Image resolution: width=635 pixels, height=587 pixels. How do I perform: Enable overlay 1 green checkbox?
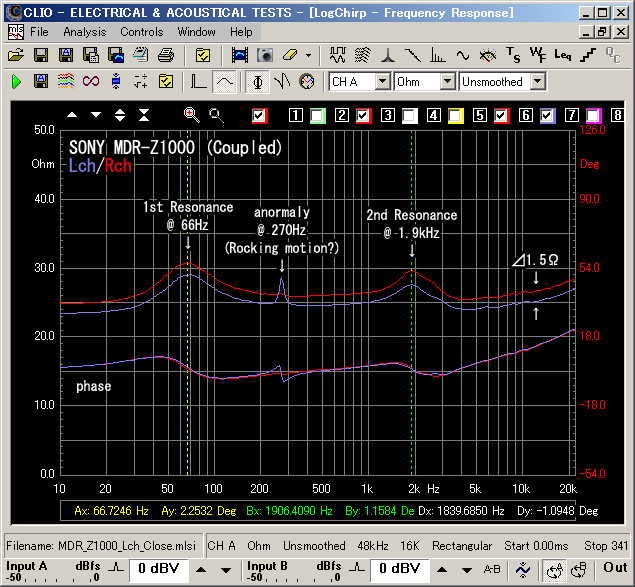point(318,116)
